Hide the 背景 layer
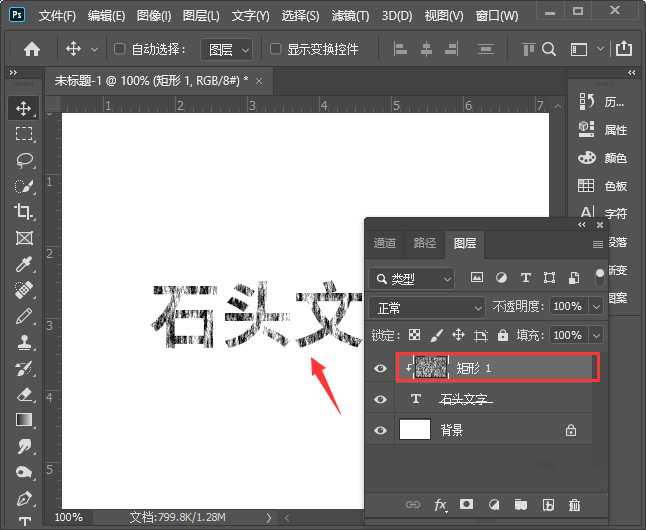 pos(380,430)
